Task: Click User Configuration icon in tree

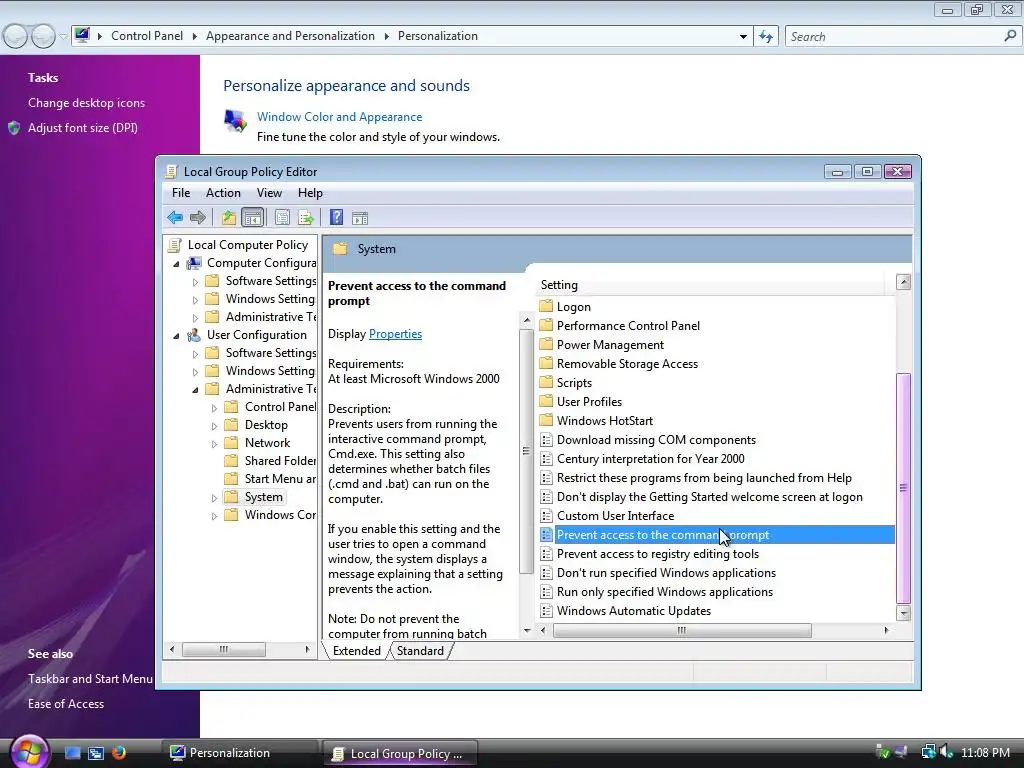Action: pos(194,335)
